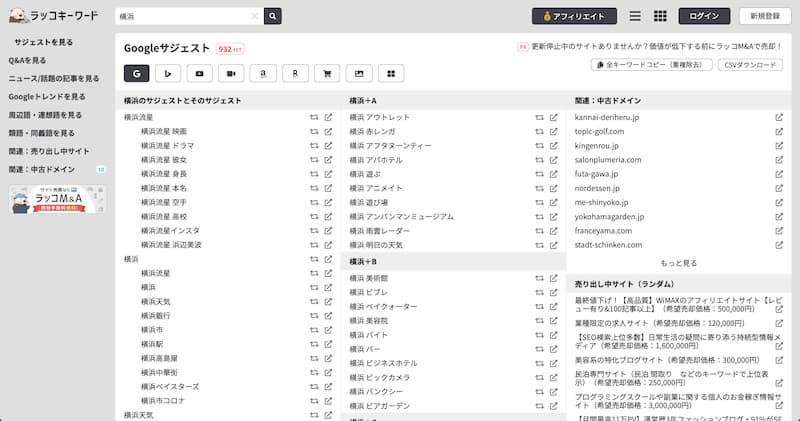The width and height of the screenshot is (800, 421).
Task: Select the Google suggest source icon
Action: [x=136, y=73]
